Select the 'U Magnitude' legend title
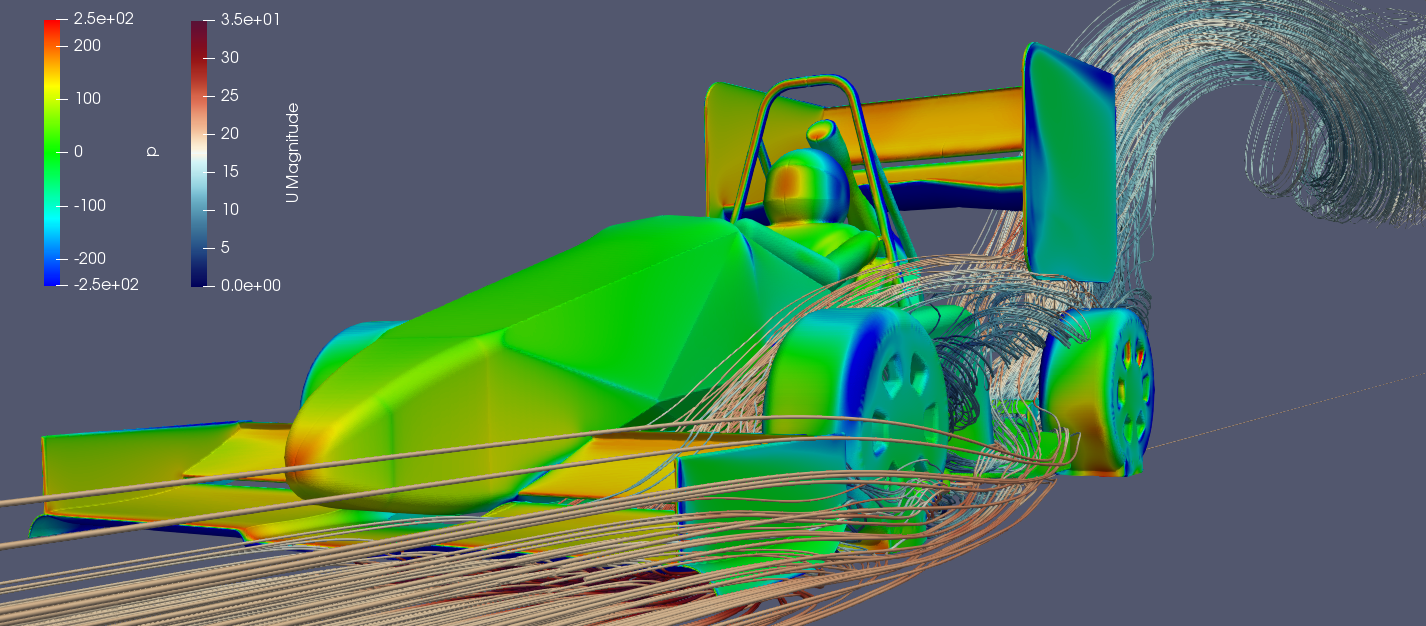Image resolution: width=1426 pixels, height=626 pixels. pyautogui.click(x=291, y=152)
